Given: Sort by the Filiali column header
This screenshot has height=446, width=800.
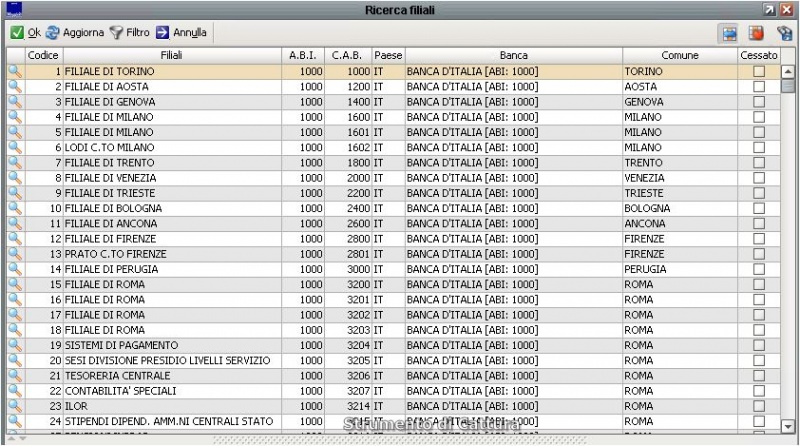Looking at the screenshot, I should point(172,55).
